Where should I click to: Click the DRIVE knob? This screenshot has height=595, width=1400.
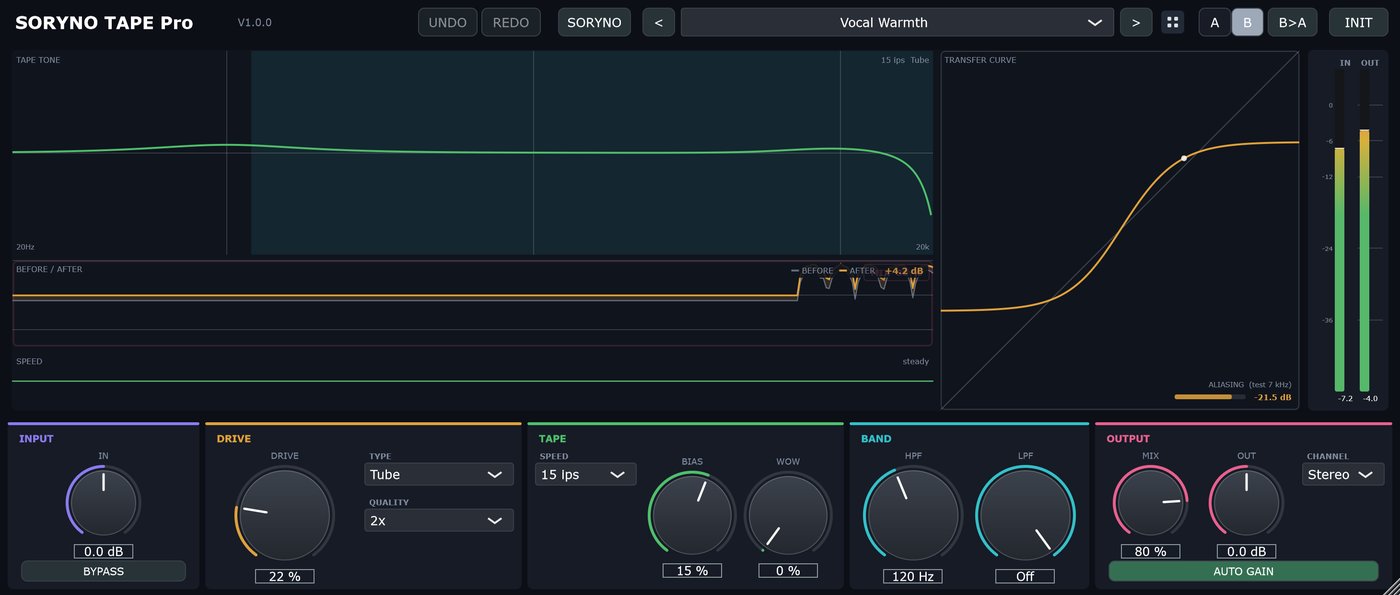284,514
